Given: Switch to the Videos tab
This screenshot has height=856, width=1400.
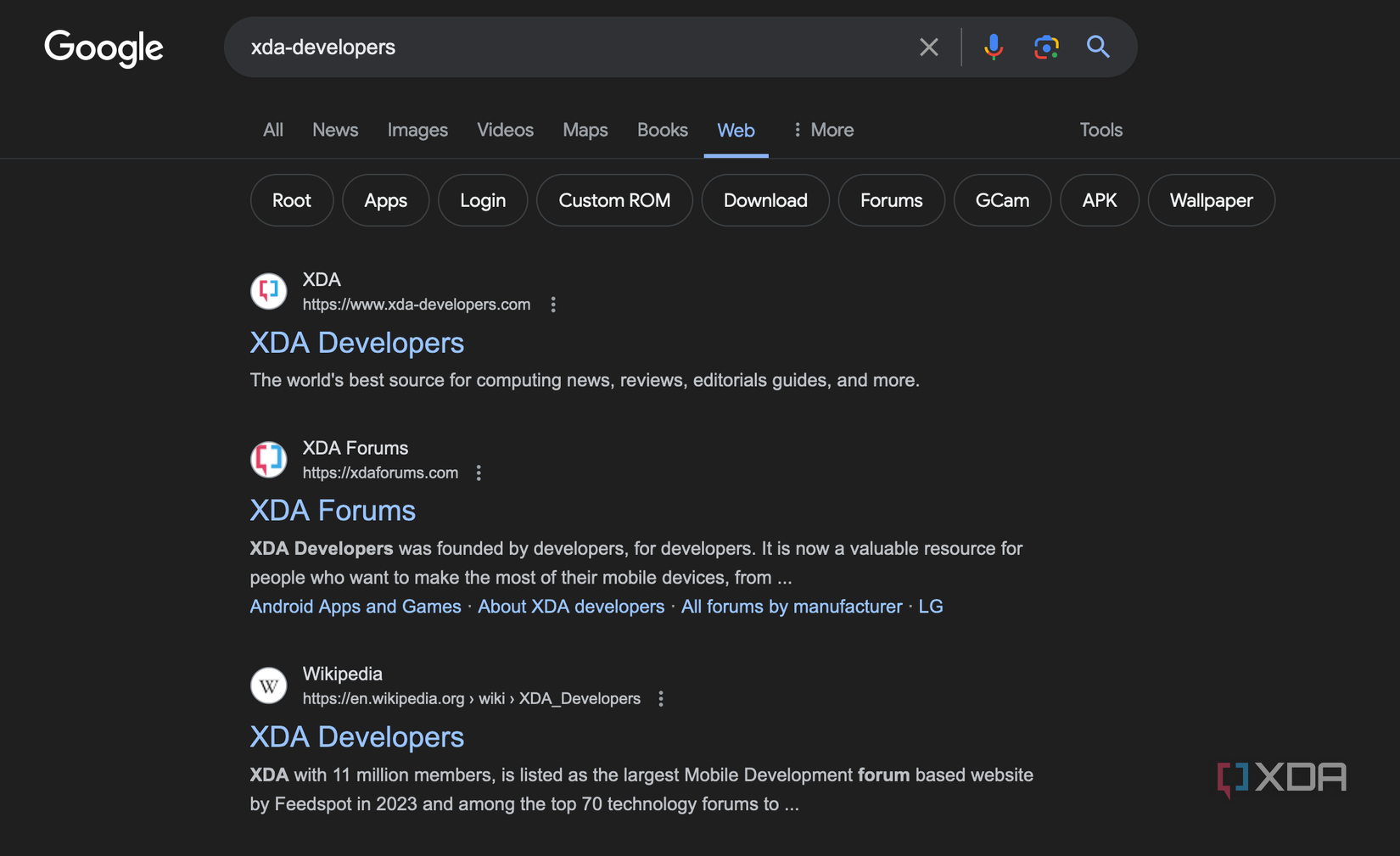Looking at the screenshot, I should pyautogui.click(x=505, y=130).
